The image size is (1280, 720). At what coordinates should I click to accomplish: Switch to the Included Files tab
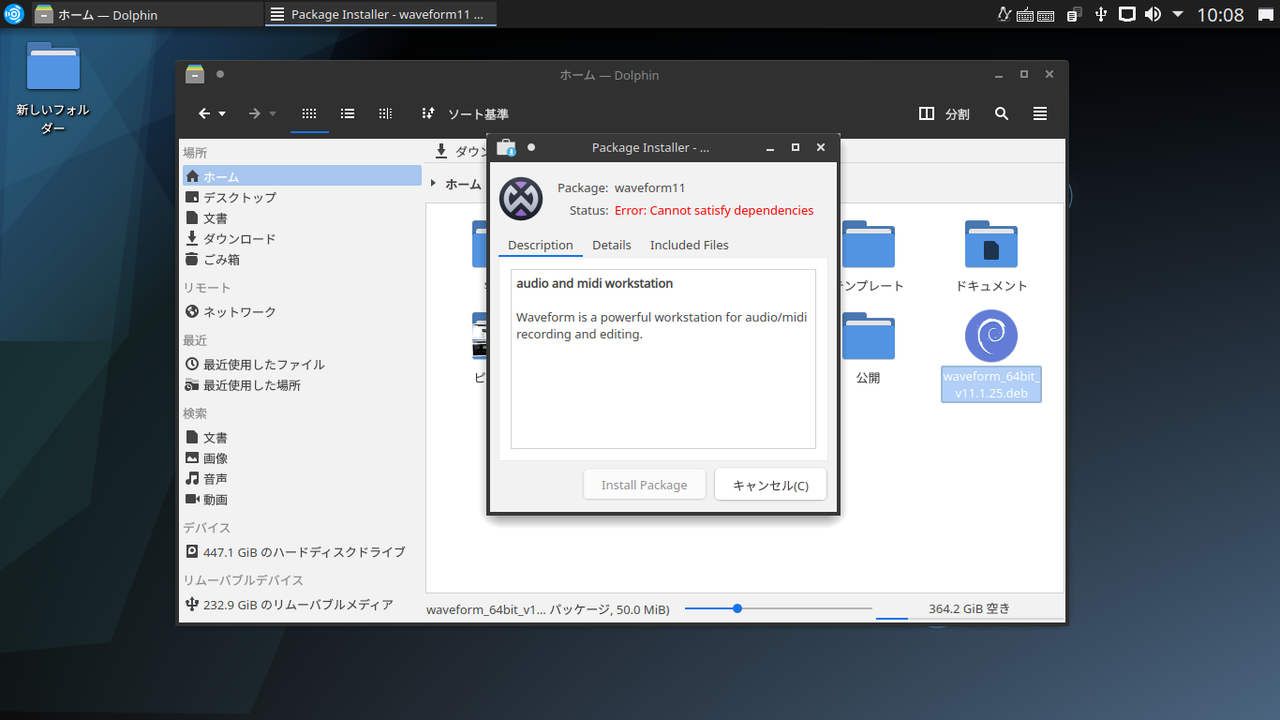tap(689, 245)
